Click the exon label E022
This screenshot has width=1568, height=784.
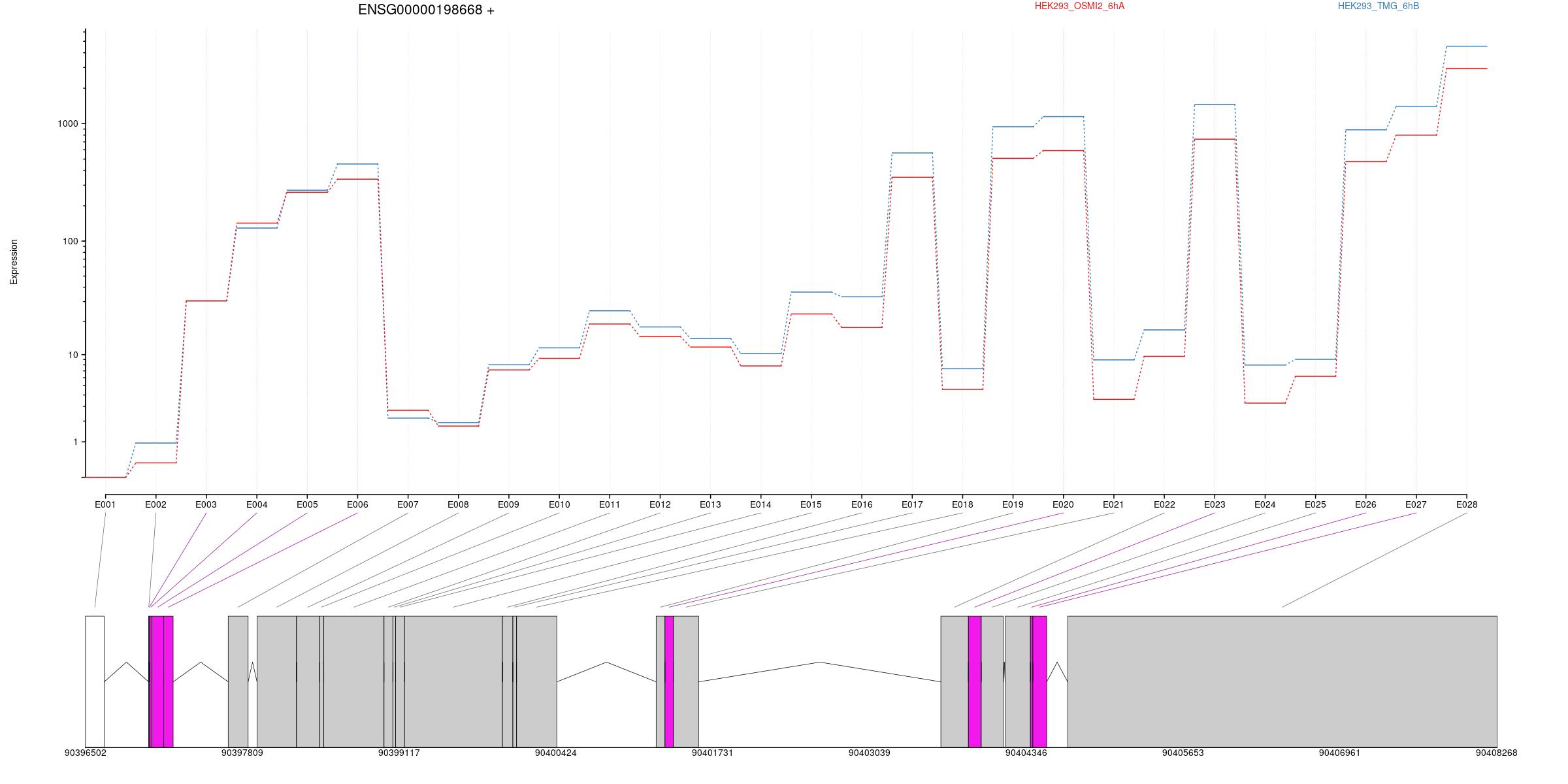click(1164, 504)
